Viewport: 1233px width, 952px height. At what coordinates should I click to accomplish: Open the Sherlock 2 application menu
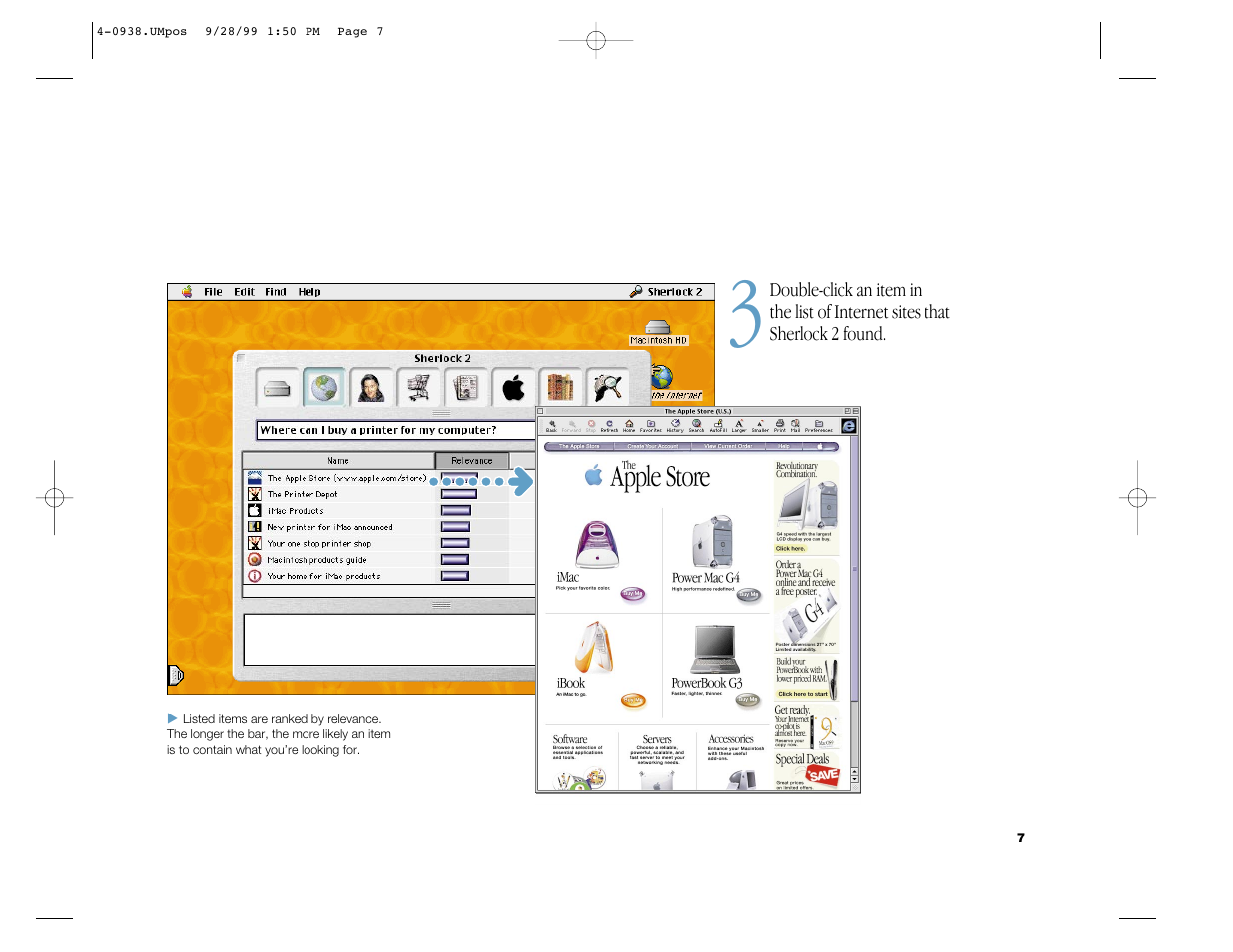point(666,292)
